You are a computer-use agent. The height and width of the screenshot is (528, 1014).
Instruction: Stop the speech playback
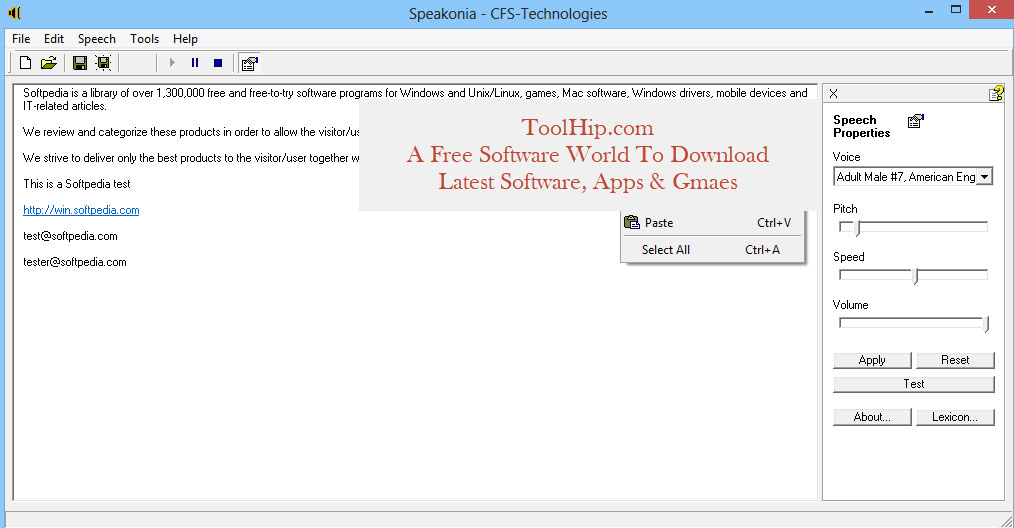[x=218, y=63]
